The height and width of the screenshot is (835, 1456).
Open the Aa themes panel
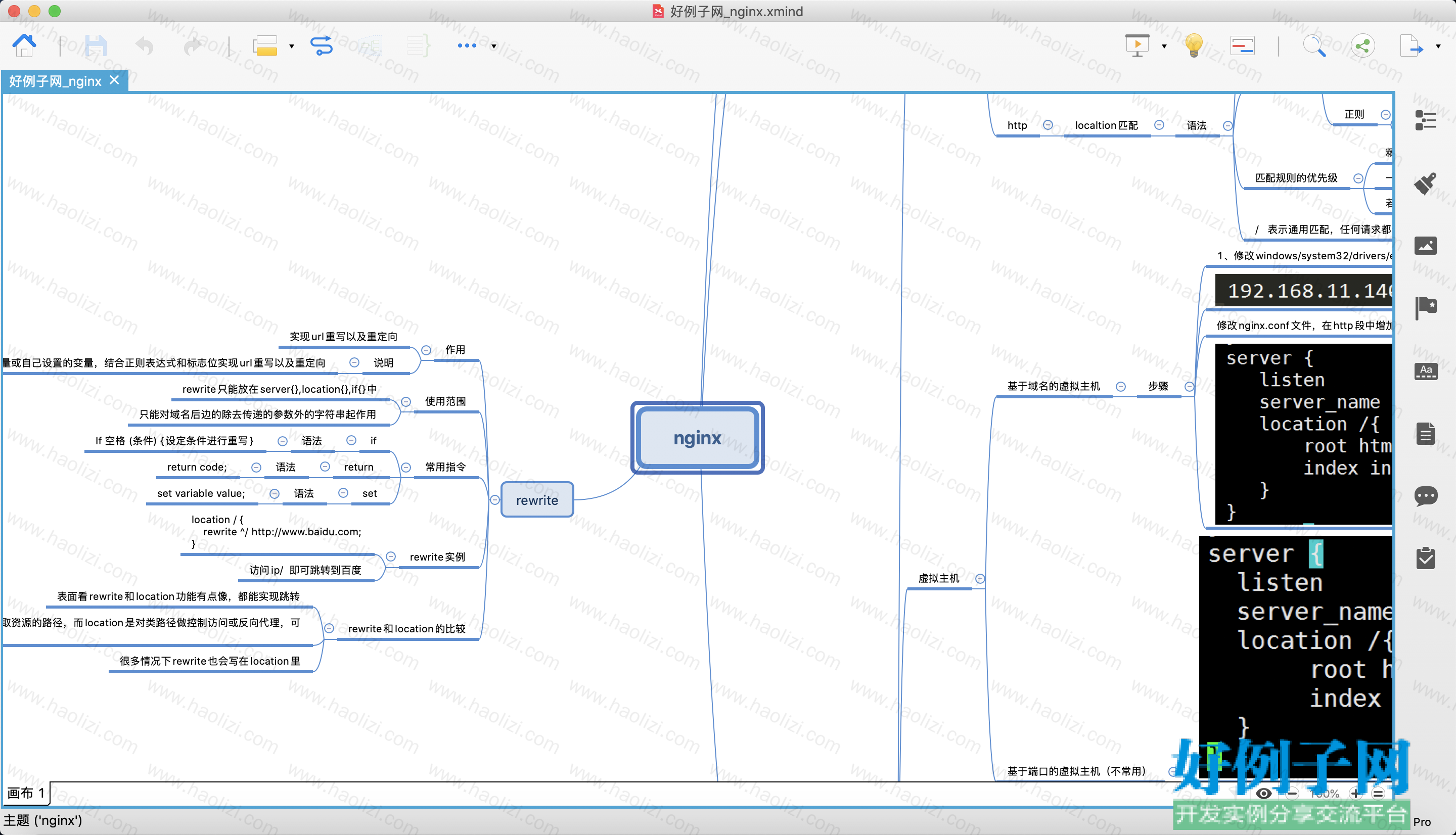click(x=1426, y=371)
